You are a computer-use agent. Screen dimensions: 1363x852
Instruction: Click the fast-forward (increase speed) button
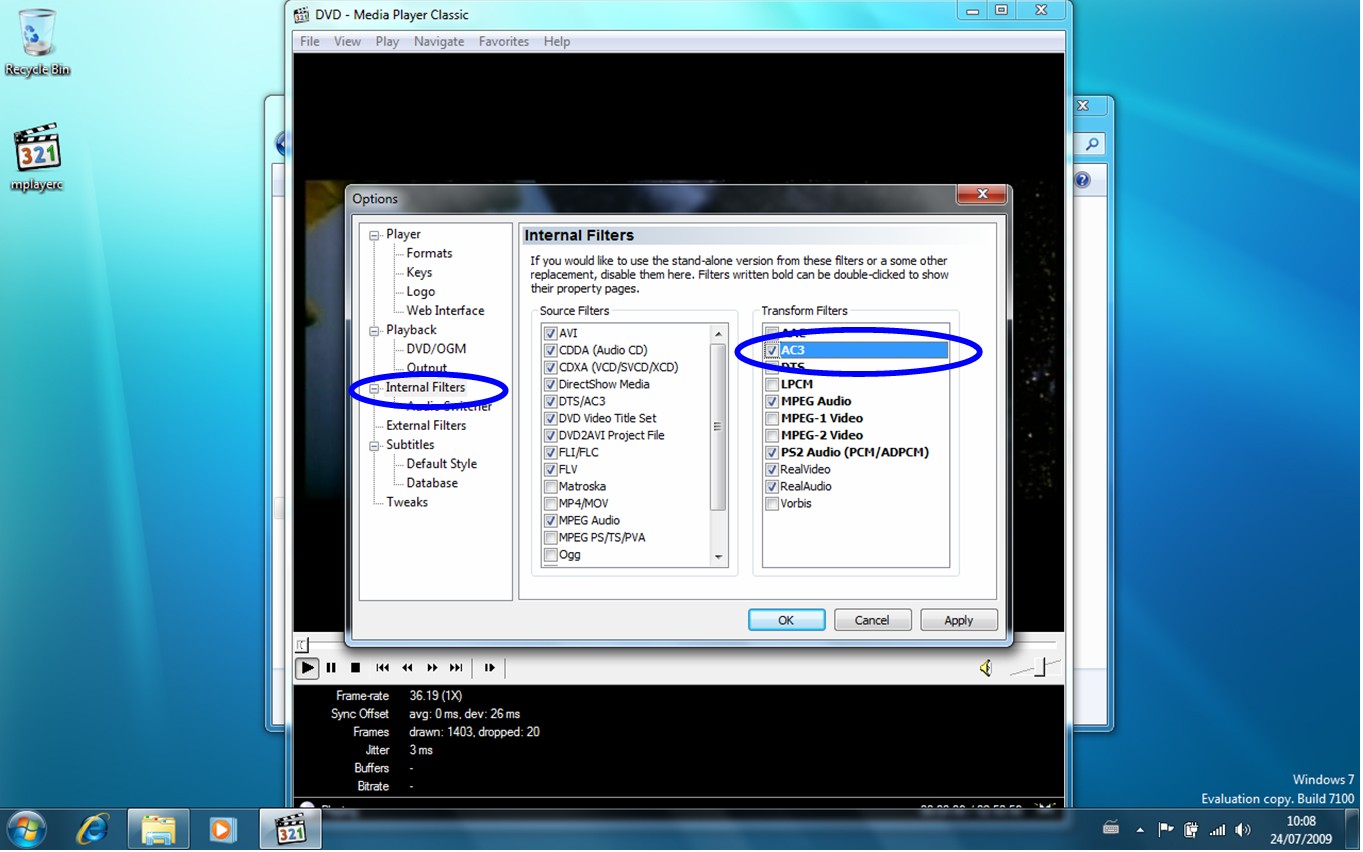click(432, 669)
